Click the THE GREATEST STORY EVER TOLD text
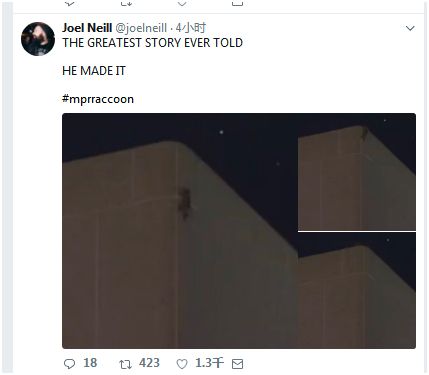The image size is (429, 375). point(153,43)
